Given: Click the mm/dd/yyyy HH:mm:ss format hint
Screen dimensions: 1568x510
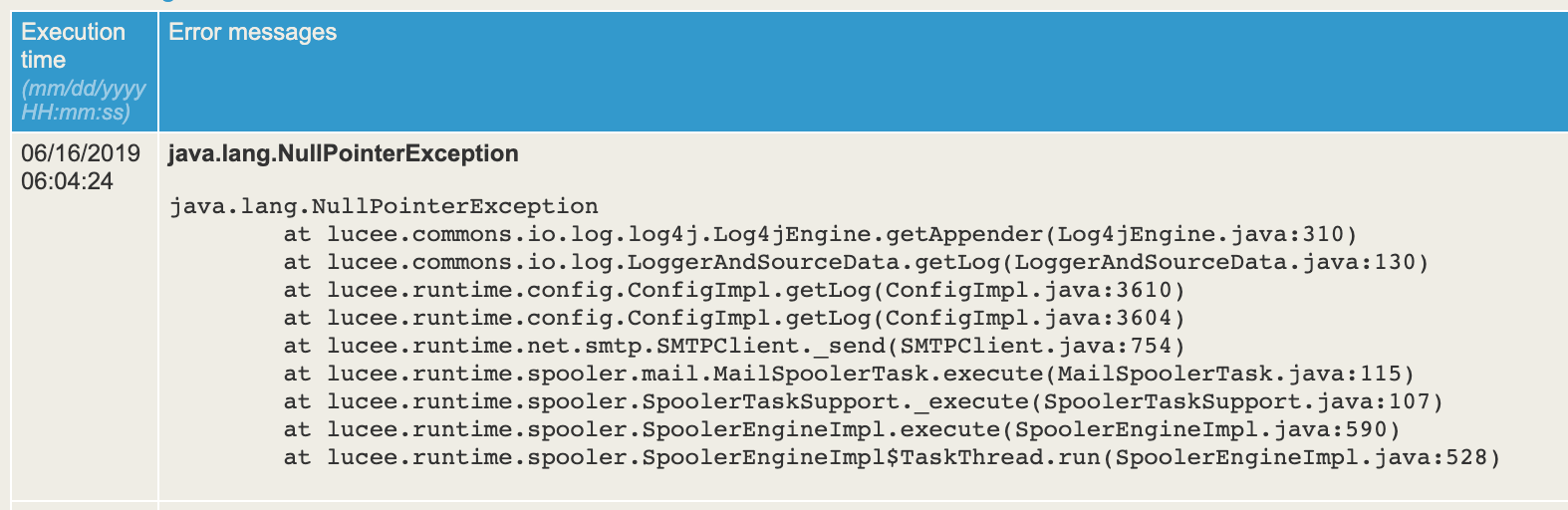Looking at the screenshot, I should point(84,101).
